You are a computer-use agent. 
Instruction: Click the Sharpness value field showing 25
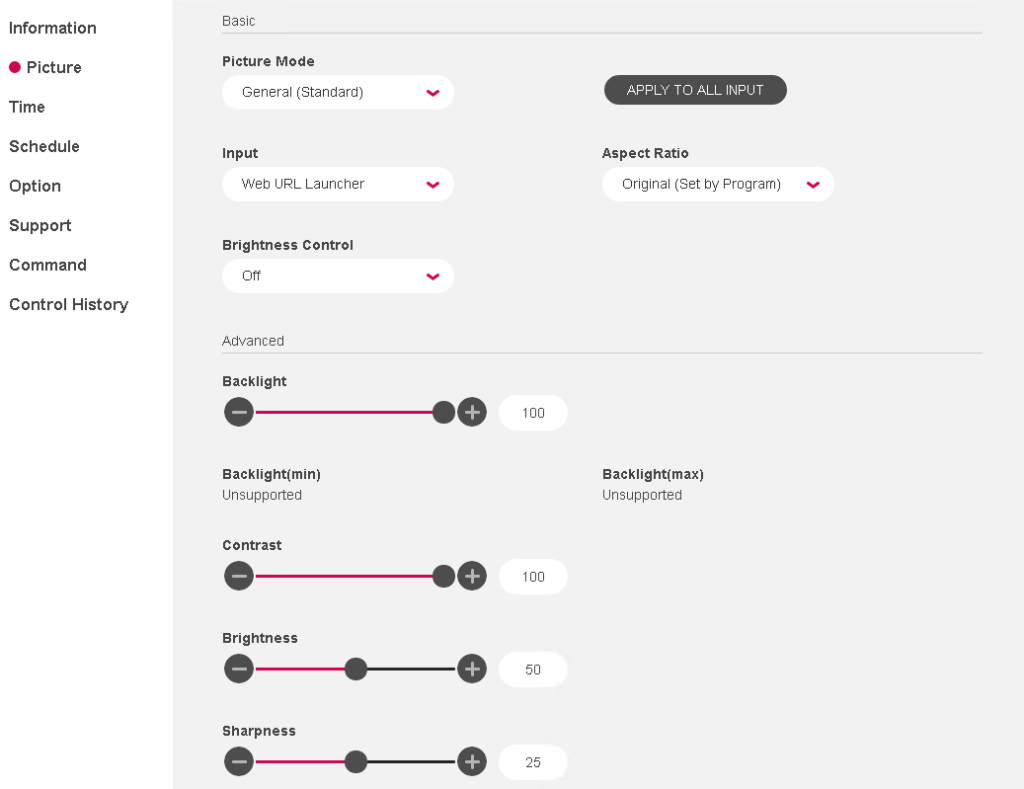532,761
